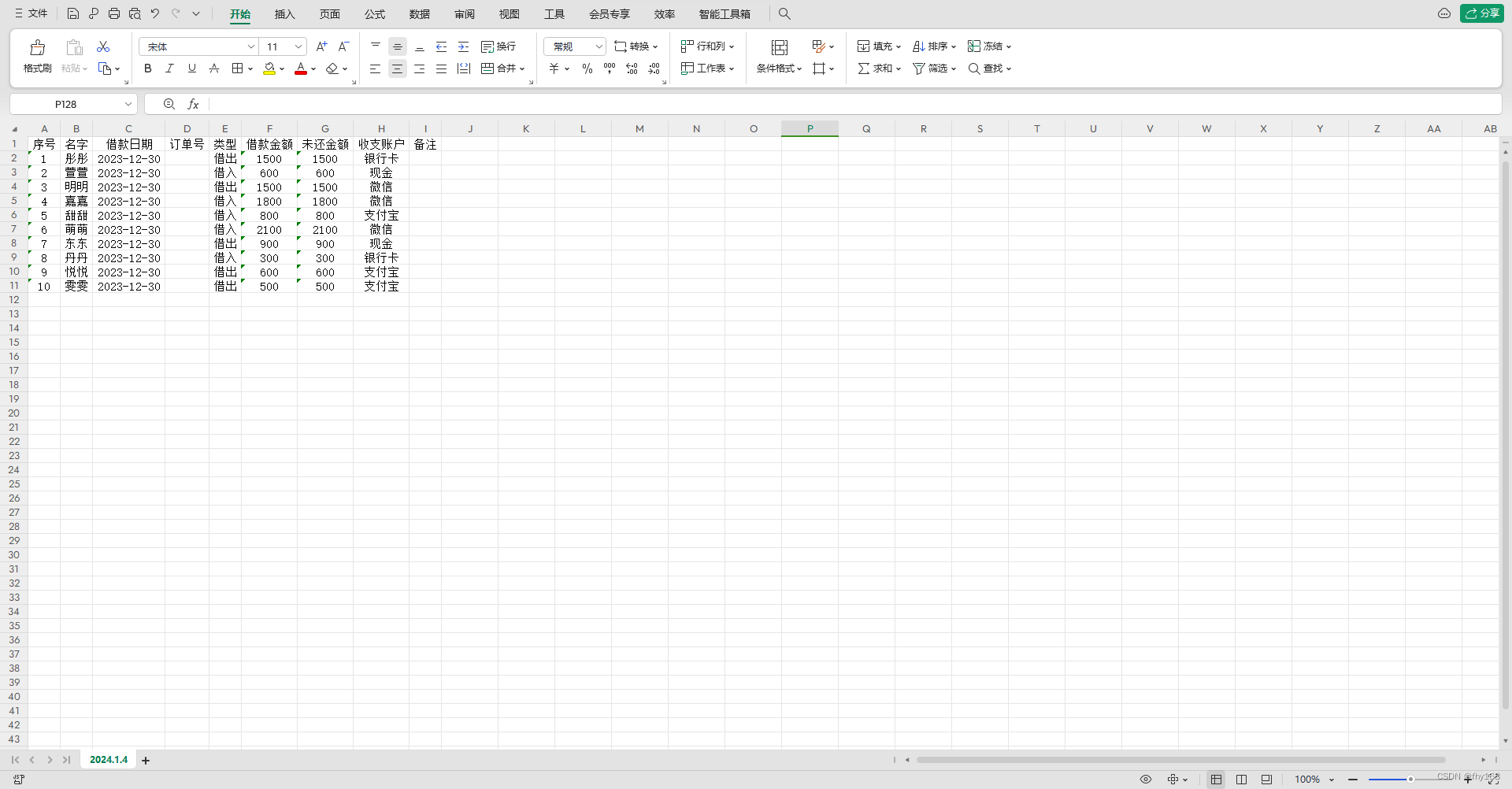Image resolution: width=1512 pixels, height=789 pixels.
Task: Toggle vertical middle alignment
Action: [398, 46]
